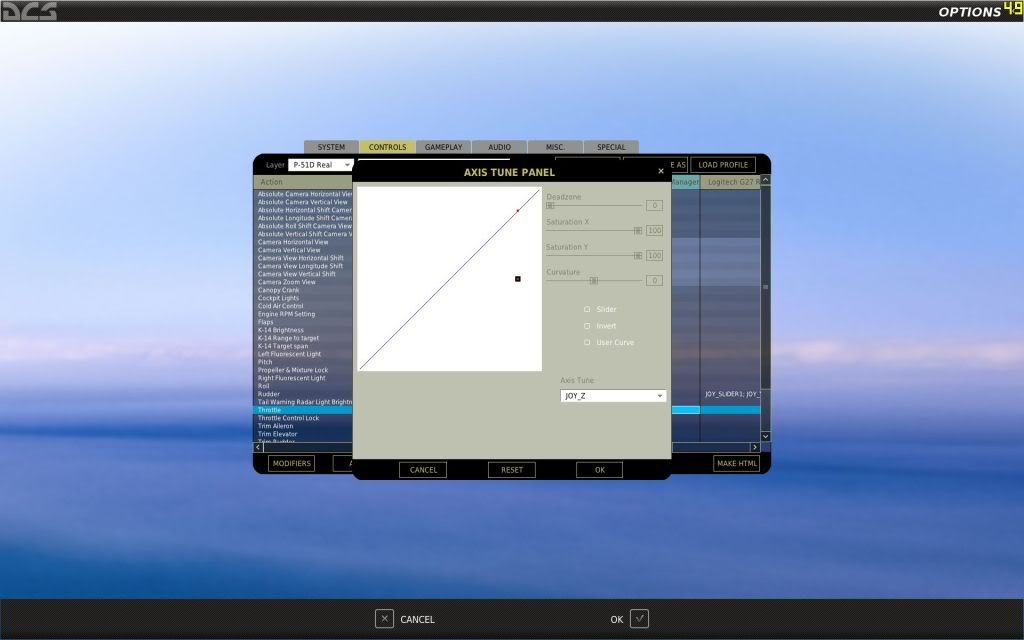This screenshot has height=640, width=1024.
Task: Open the GAMEPLAY tab
Action: [x=443, y=147]
